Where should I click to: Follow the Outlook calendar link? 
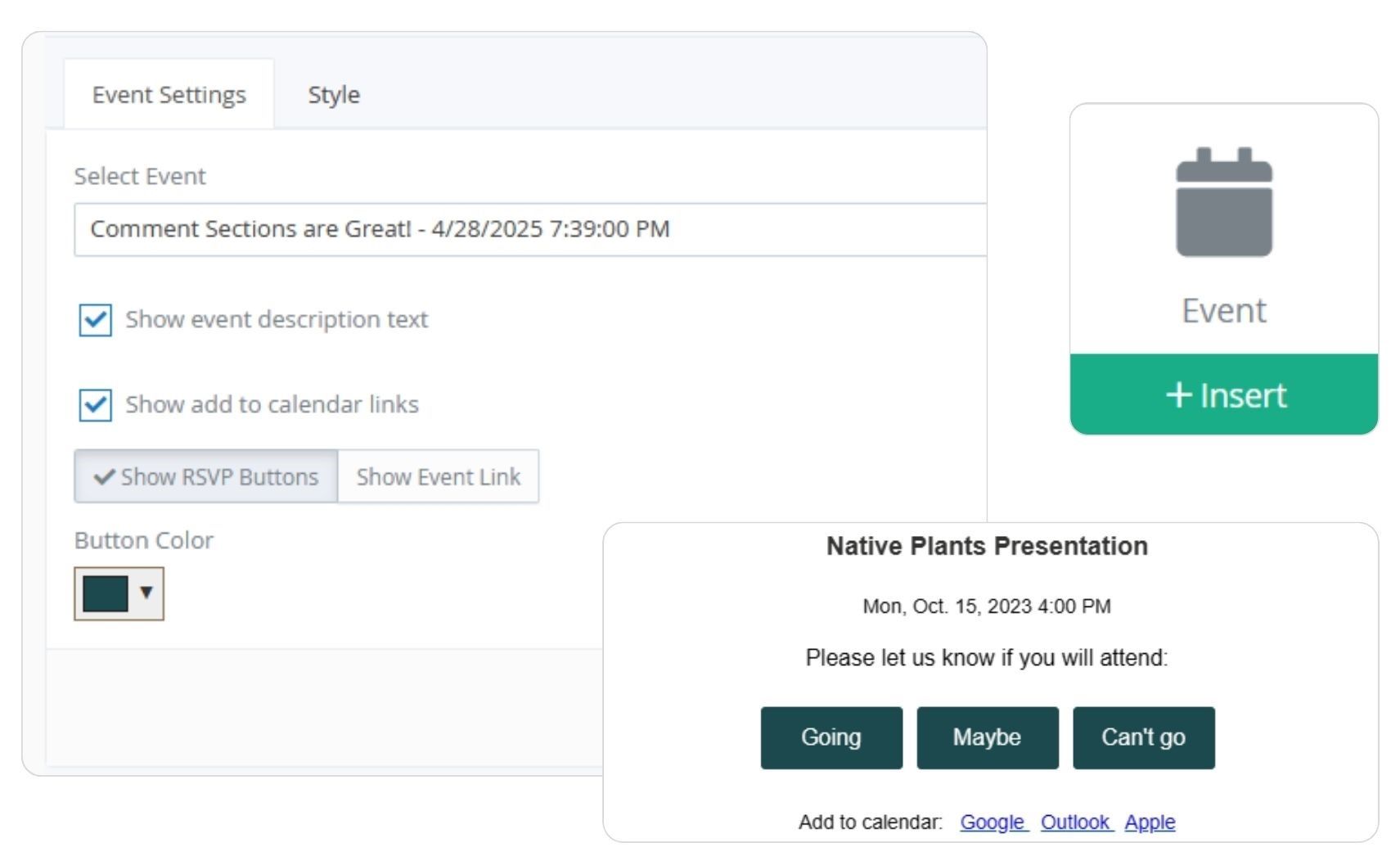point(1075,822)
